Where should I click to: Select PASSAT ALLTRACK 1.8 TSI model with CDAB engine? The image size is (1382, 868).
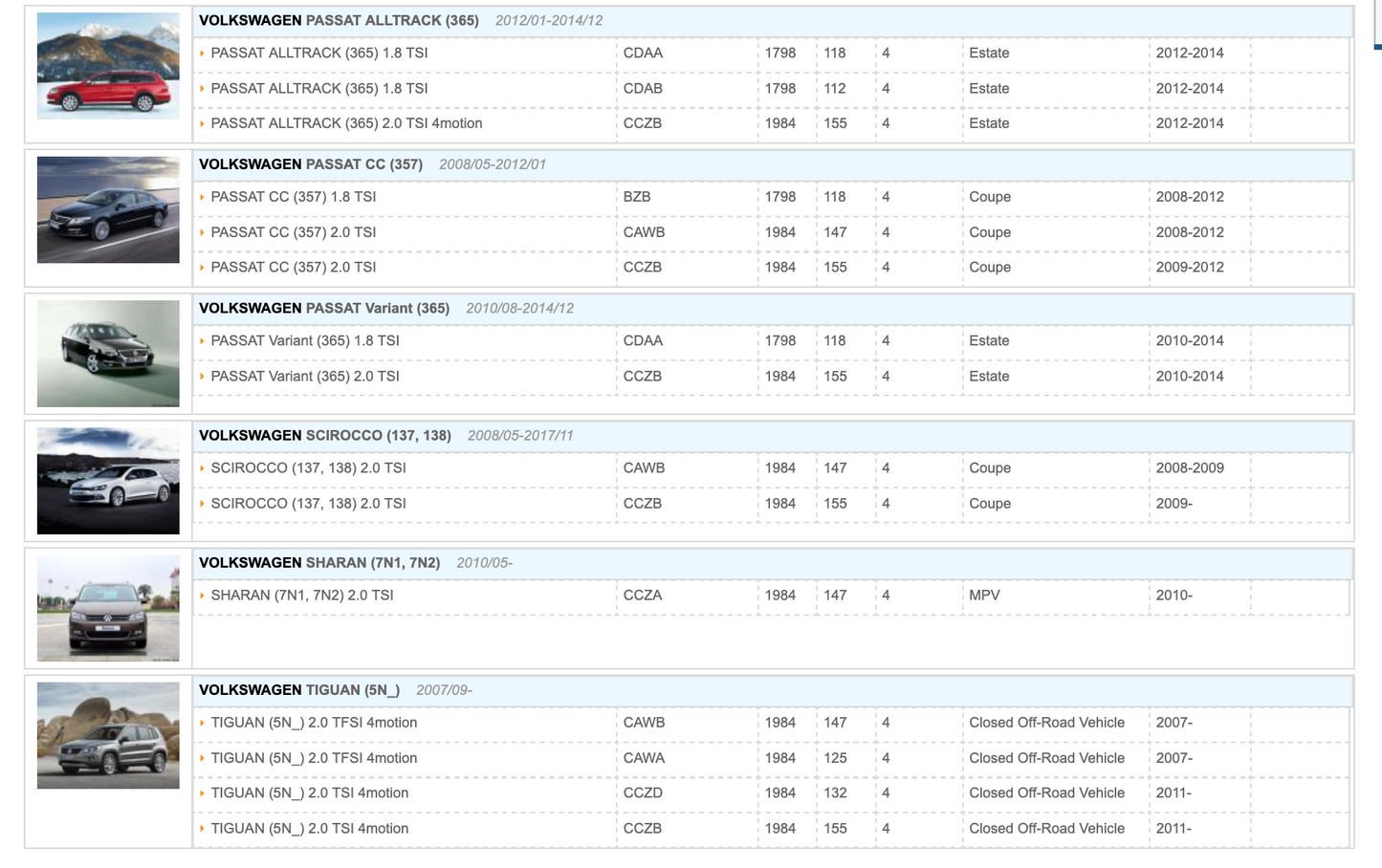(319, 88)
